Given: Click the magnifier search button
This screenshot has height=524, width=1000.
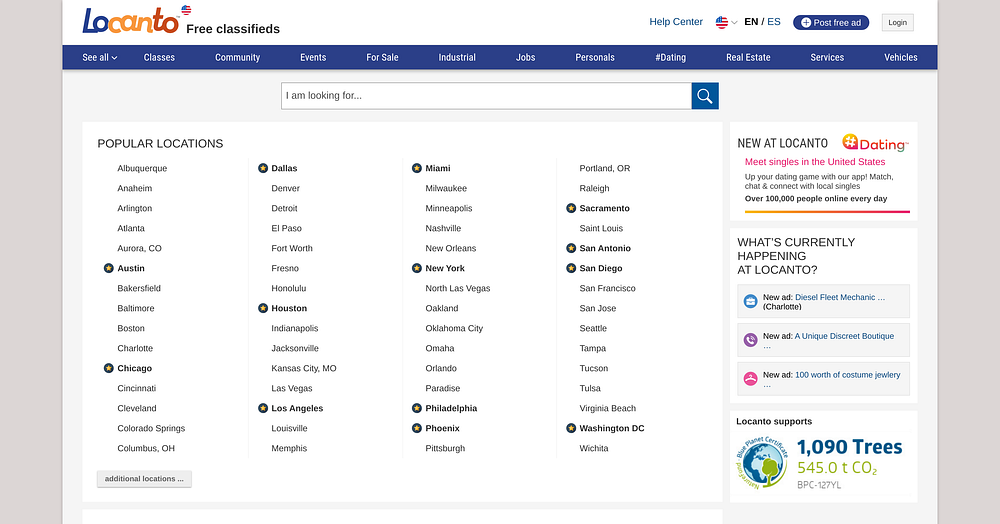Looking at the screenshot, I should click(705, 96).
